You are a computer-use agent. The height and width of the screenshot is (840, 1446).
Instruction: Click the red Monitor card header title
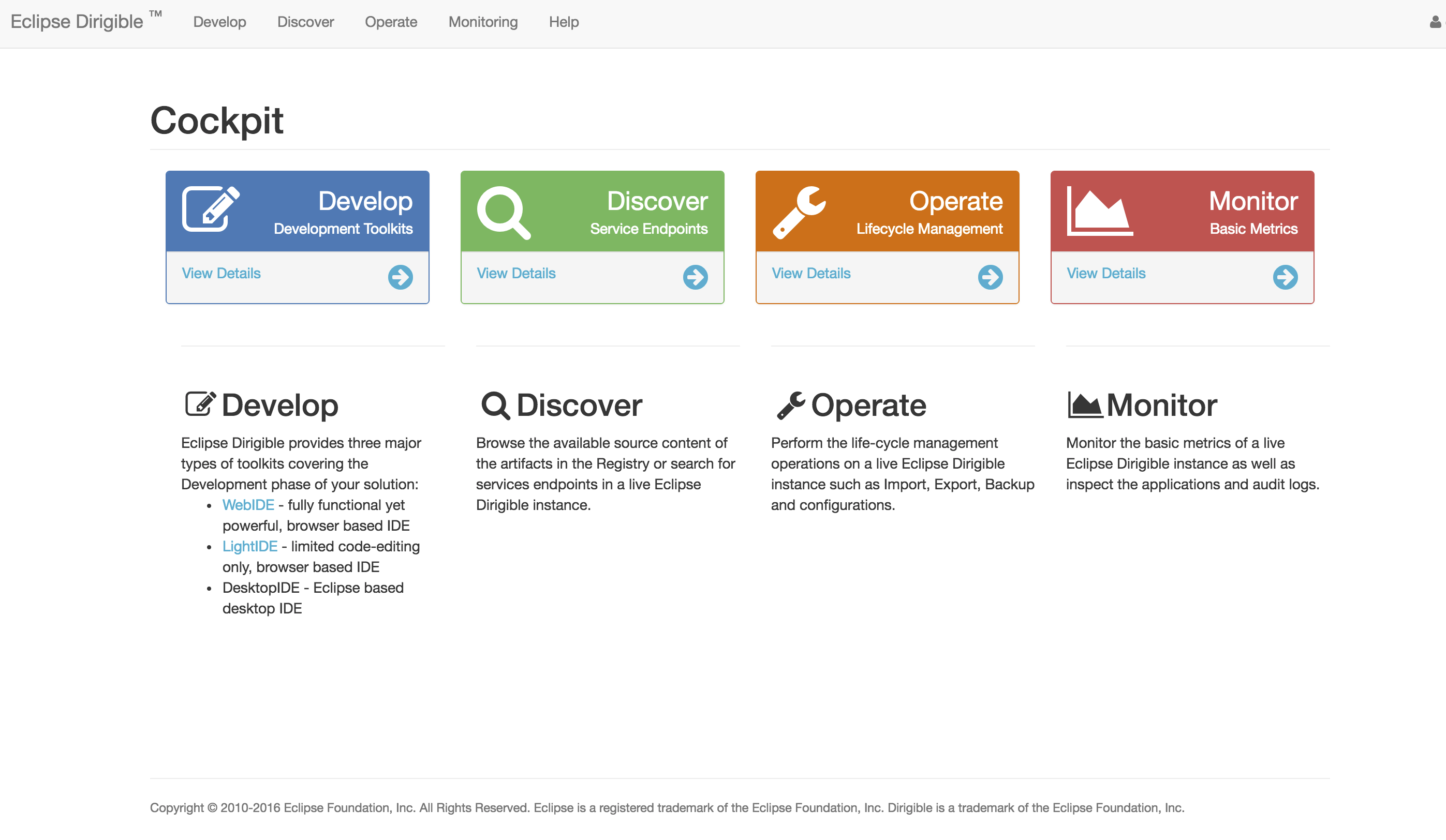coord(1254,201)
